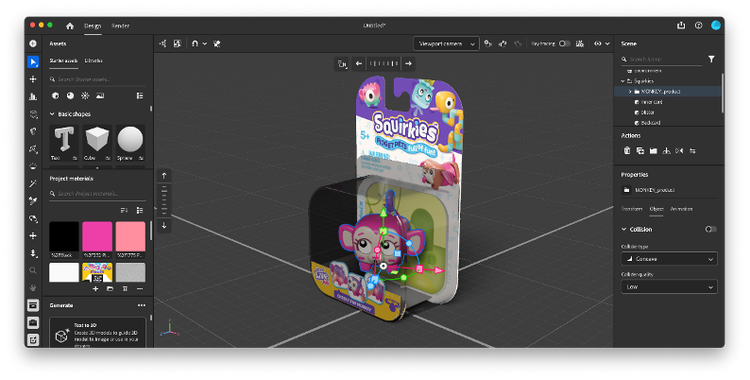The image size is (750, 380).
Task: Click the right arrow camera turntable button
Action: 408,63
